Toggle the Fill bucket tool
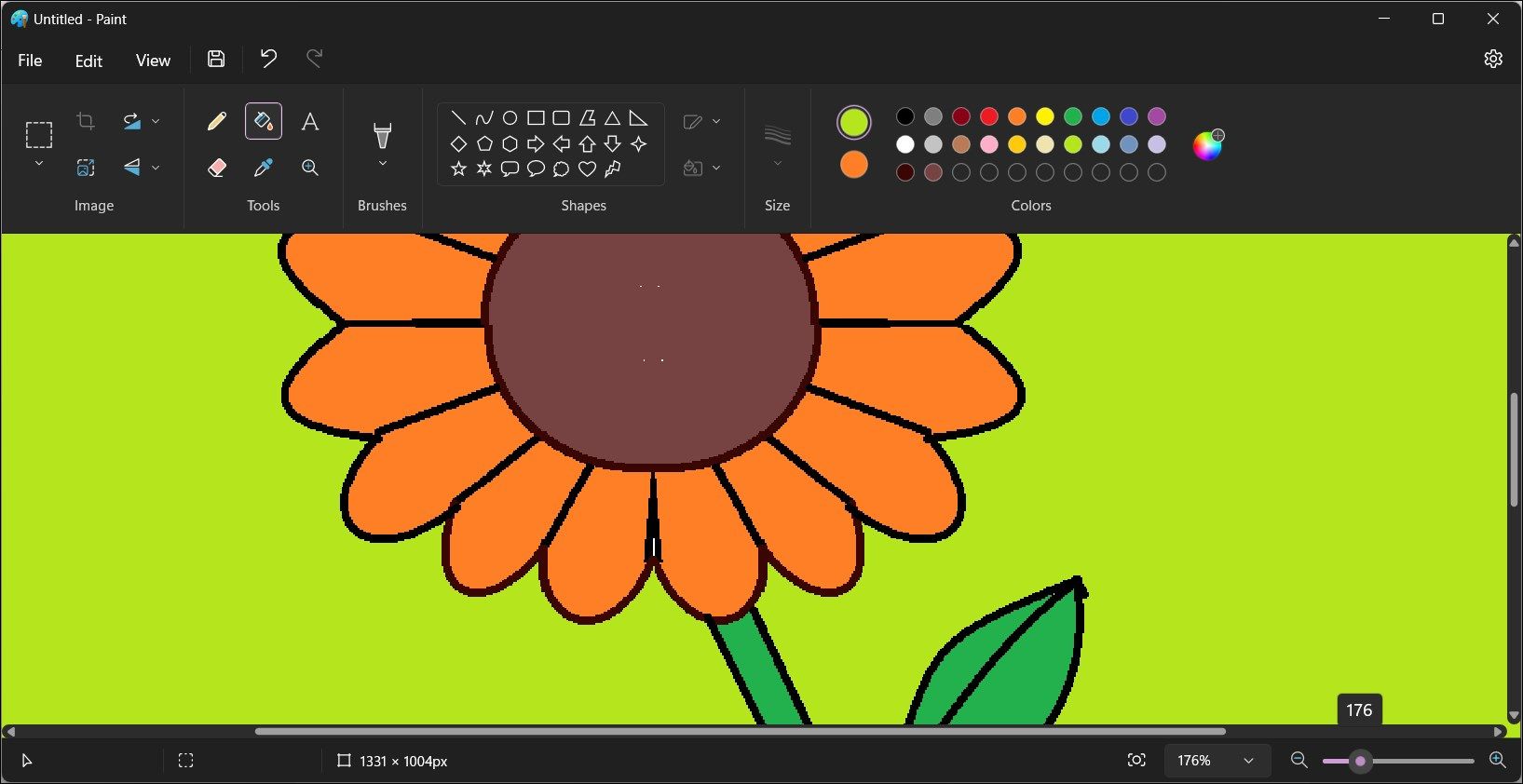The height and width of the screenshot is (784, 1523). click(264, 121)
